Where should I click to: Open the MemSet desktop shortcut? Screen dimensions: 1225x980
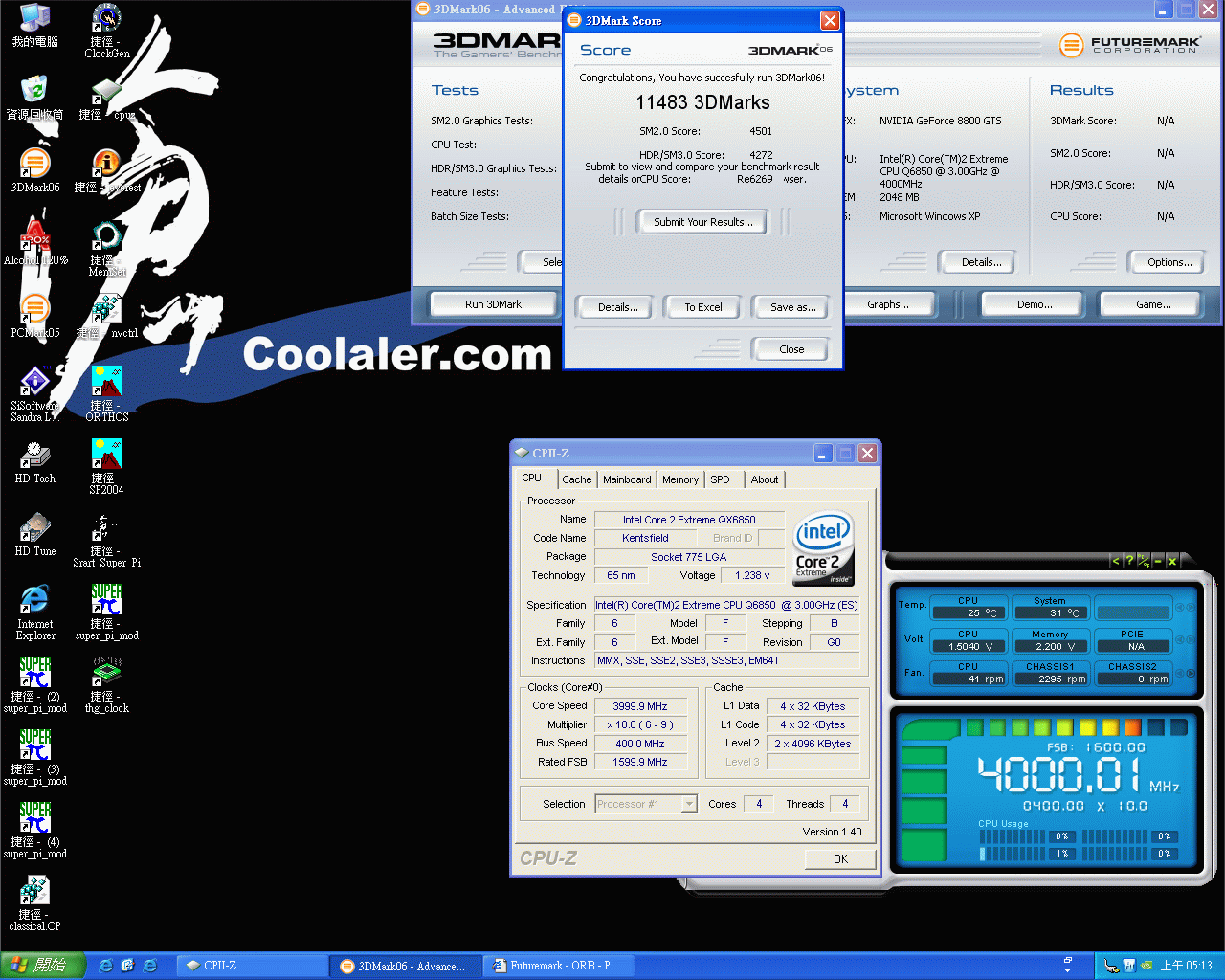(107, 249)
